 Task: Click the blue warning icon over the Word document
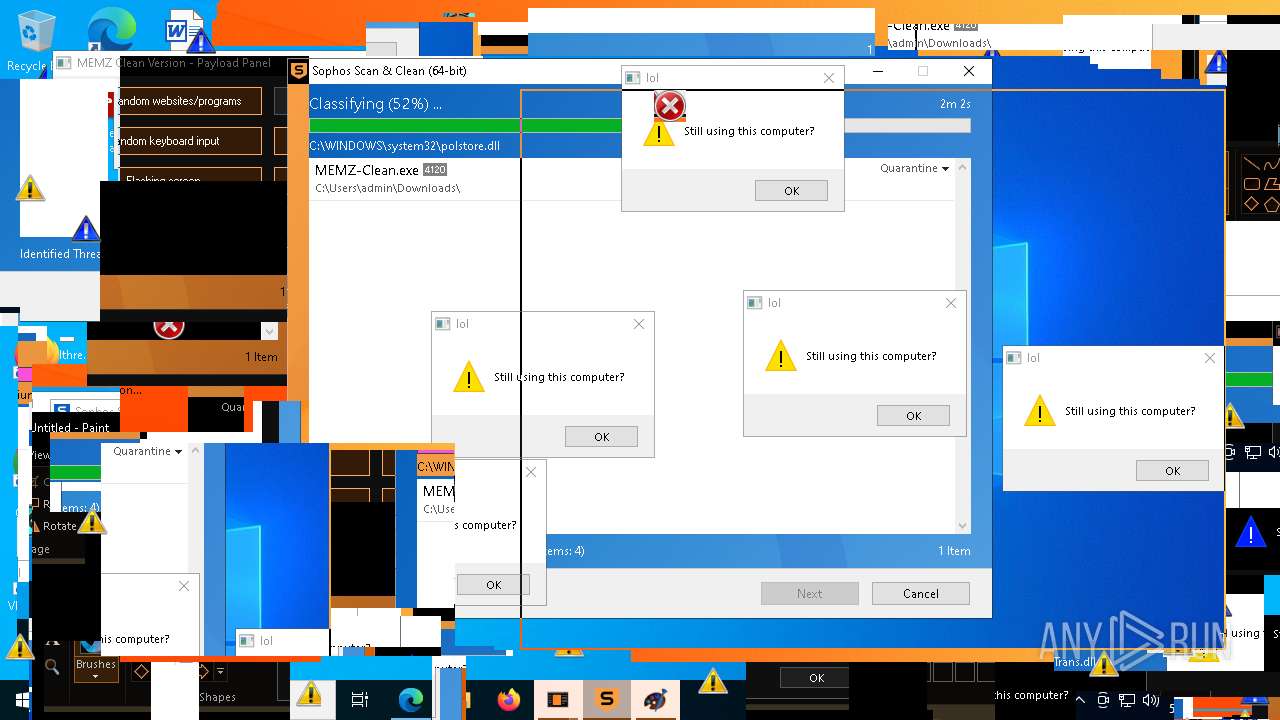[200, 41]
